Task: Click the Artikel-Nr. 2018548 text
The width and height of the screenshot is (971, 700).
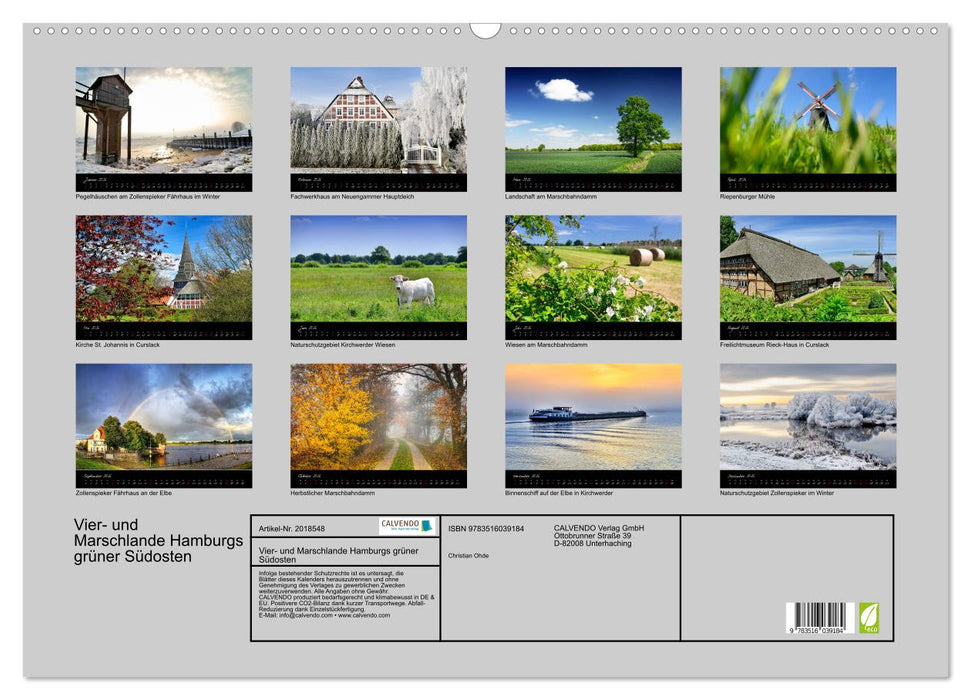Action: (291, 528)
